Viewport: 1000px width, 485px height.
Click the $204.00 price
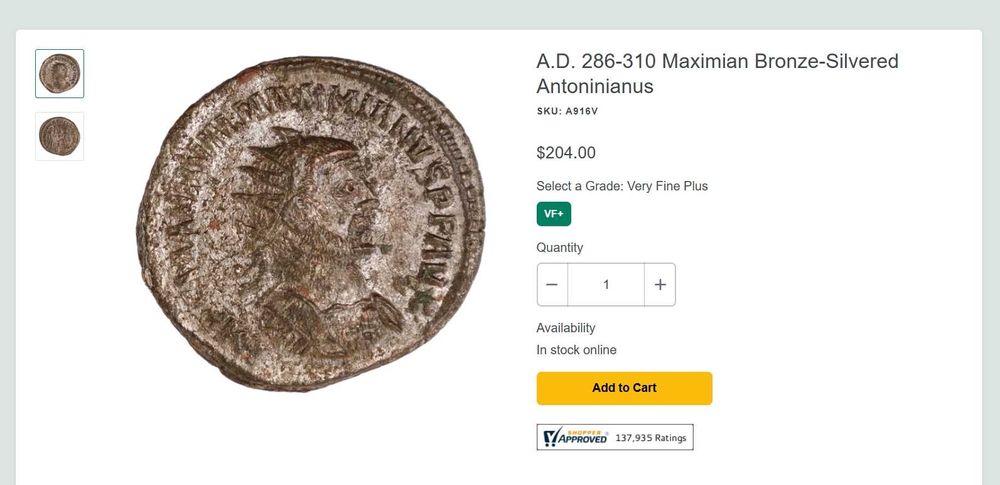coord(566,153)
